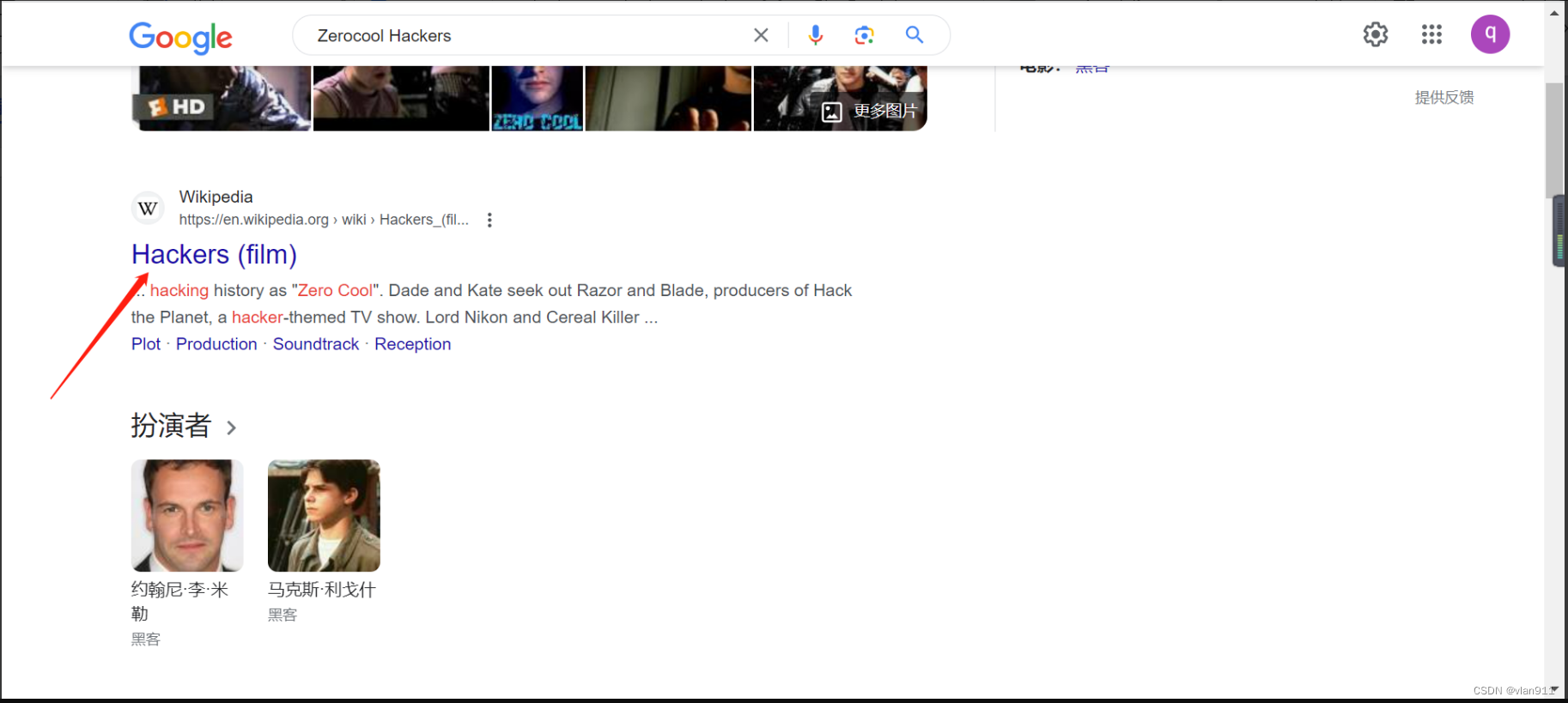The width and height of the screenshot is (1568, 703).
Task: Click the 扮演者 heading text
Action: pyautogui.click(x=171, y=426)
